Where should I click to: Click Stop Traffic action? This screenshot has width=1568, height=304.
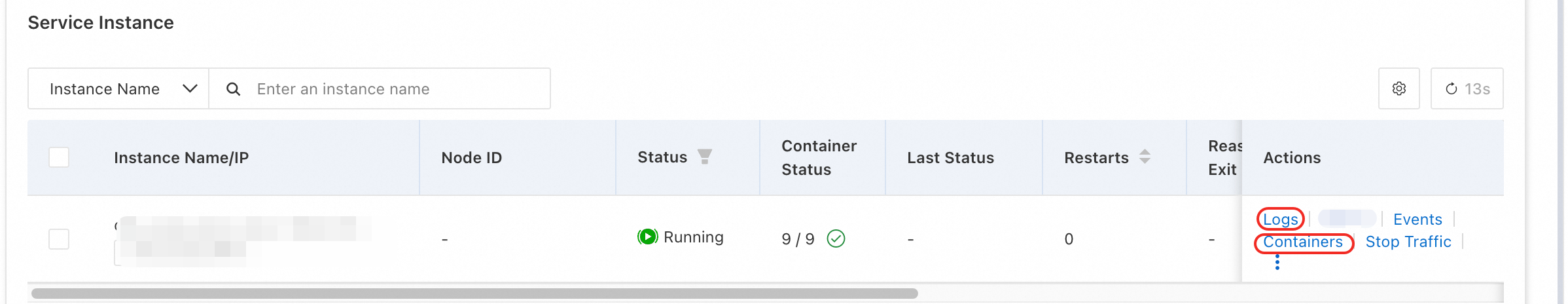(x=1408, y=242)
